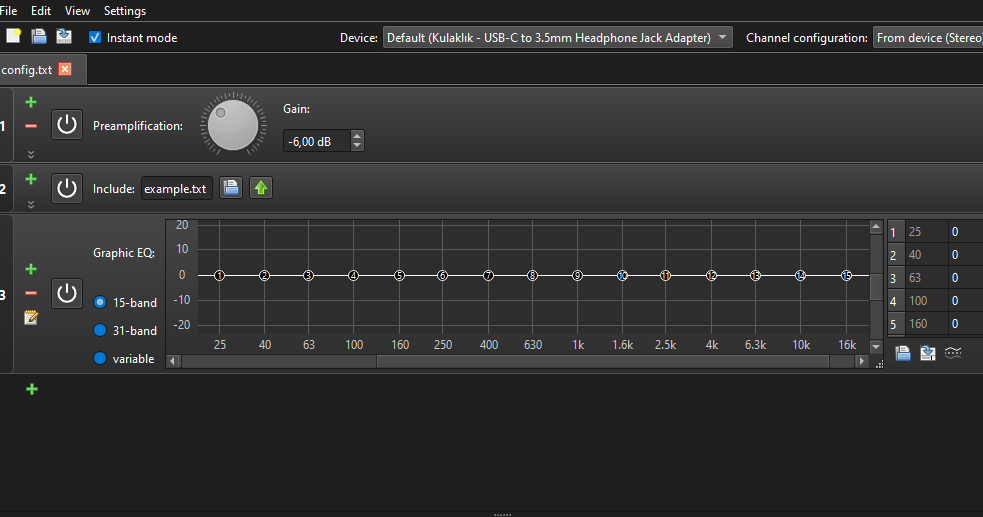The height and width of the screenshot is (517, 983).
Task: Select the gain cell for band 25
Action: pos(965,232)
